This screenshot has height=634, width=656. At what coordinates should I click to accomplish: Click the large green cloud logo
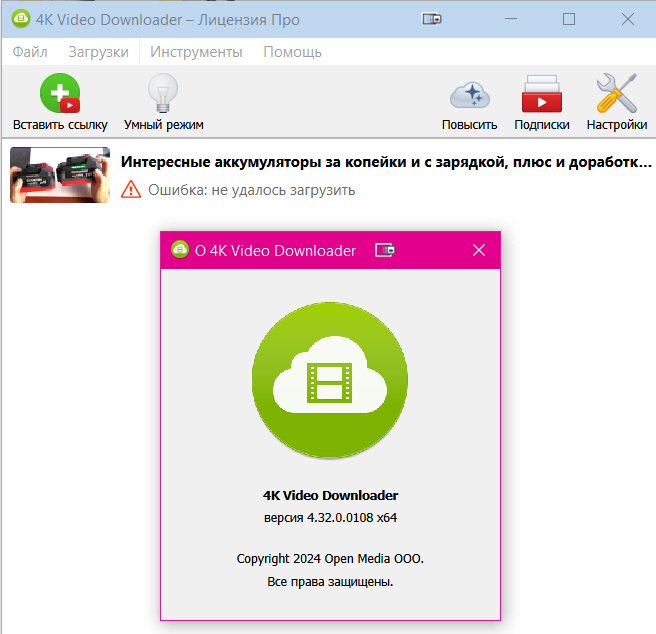click(330, 376)
